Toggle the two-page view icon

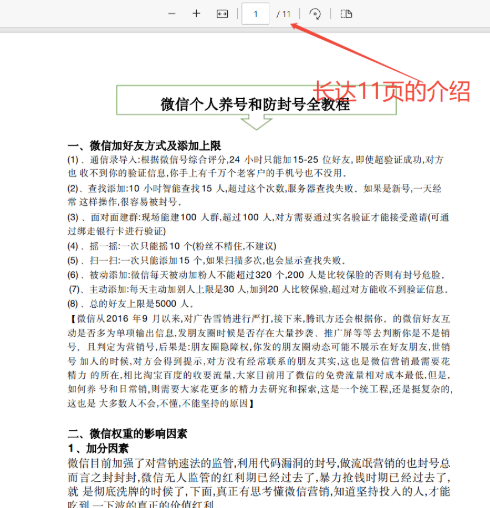(346, 14)
